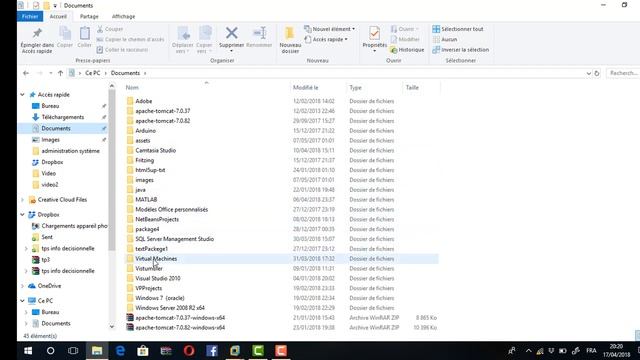Click the Recherche search field
The width and height of the screenshot is (640, 360).
click(x=623, y=73)
